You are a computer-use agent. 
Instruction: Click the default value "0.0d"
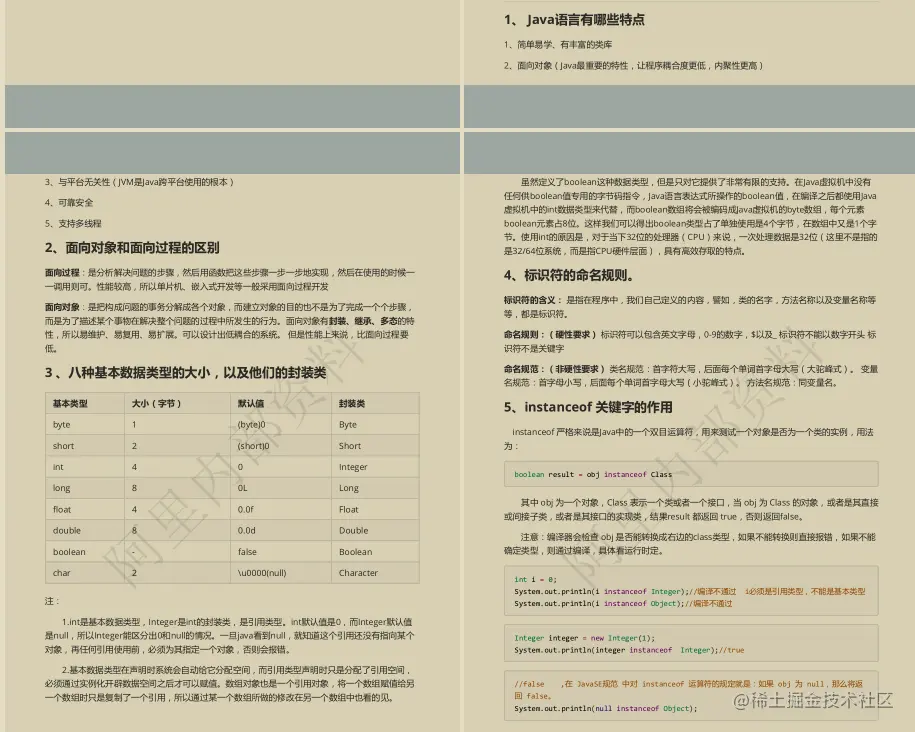pos(246,531)
